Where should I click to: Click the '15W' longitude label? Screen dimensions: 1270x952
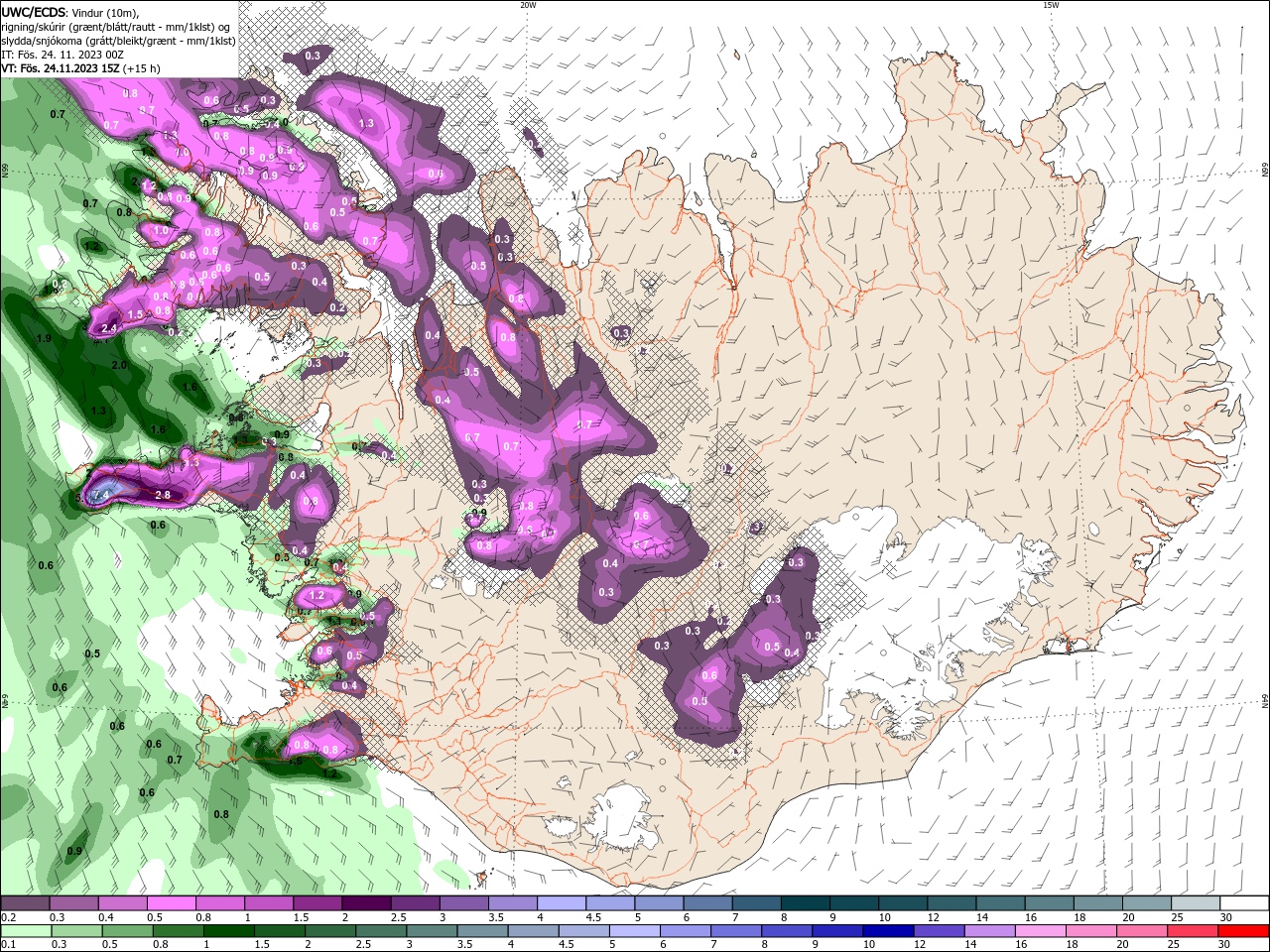coord(1051,5)
